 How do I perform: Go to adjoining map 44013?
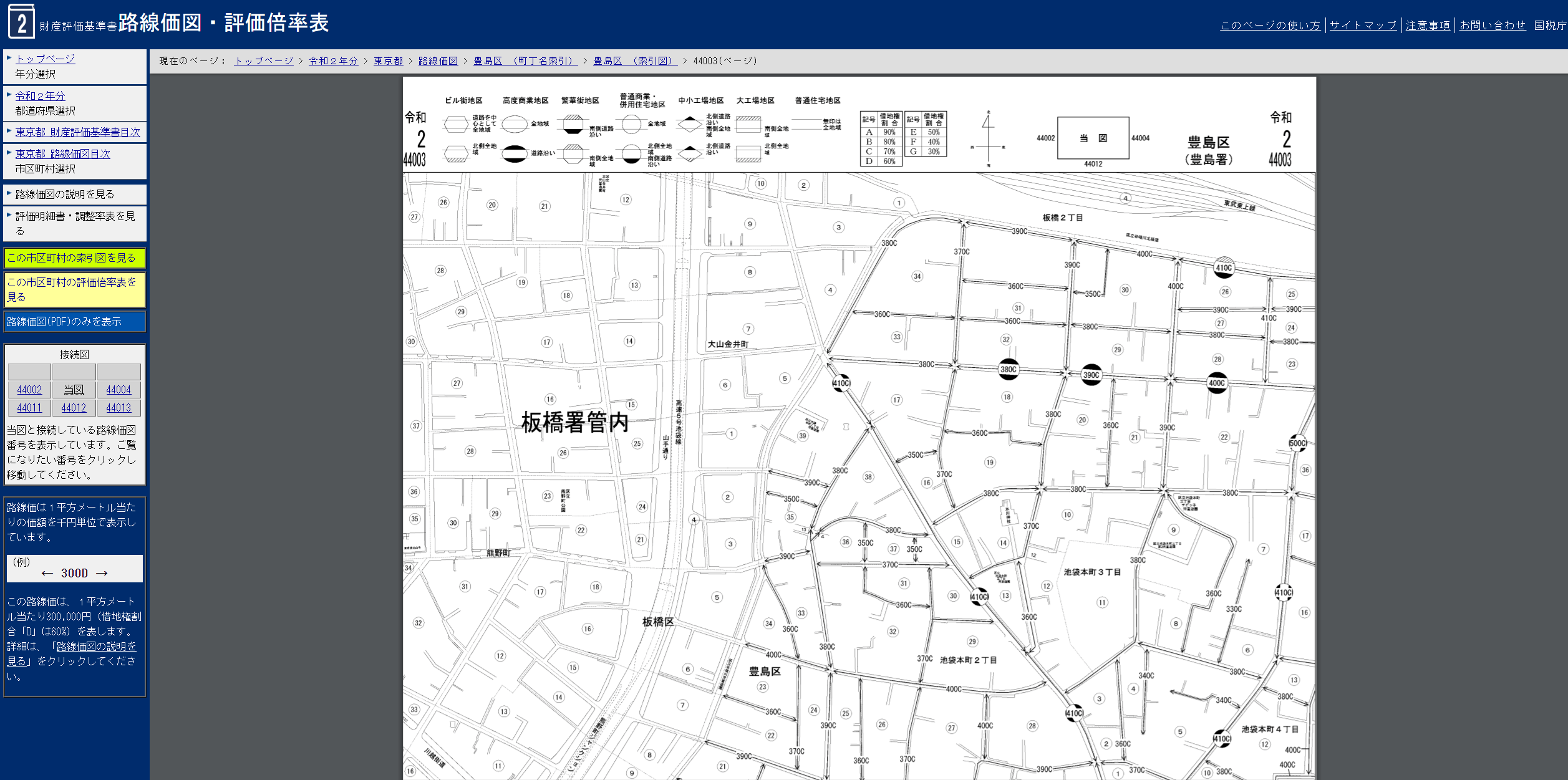(x=119, y=408)
